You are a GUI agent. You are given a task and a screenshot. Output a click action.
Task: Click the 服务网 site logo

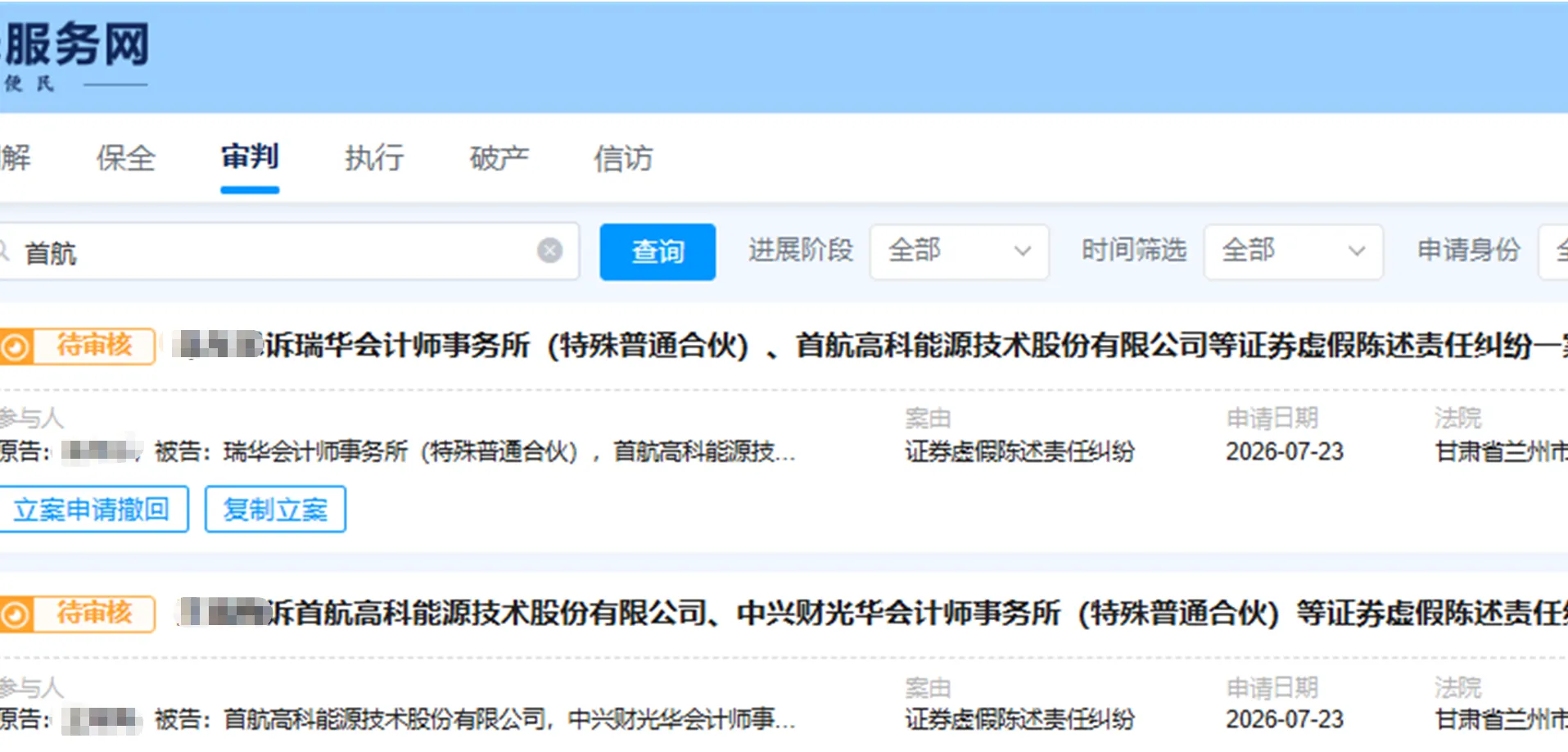point(75,54)
